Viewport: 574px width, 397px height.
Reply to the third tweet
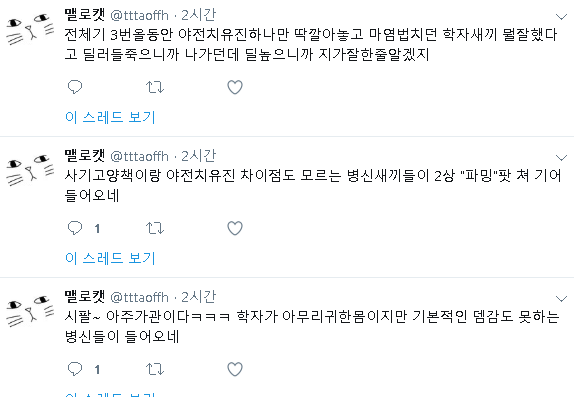(75, 369)
